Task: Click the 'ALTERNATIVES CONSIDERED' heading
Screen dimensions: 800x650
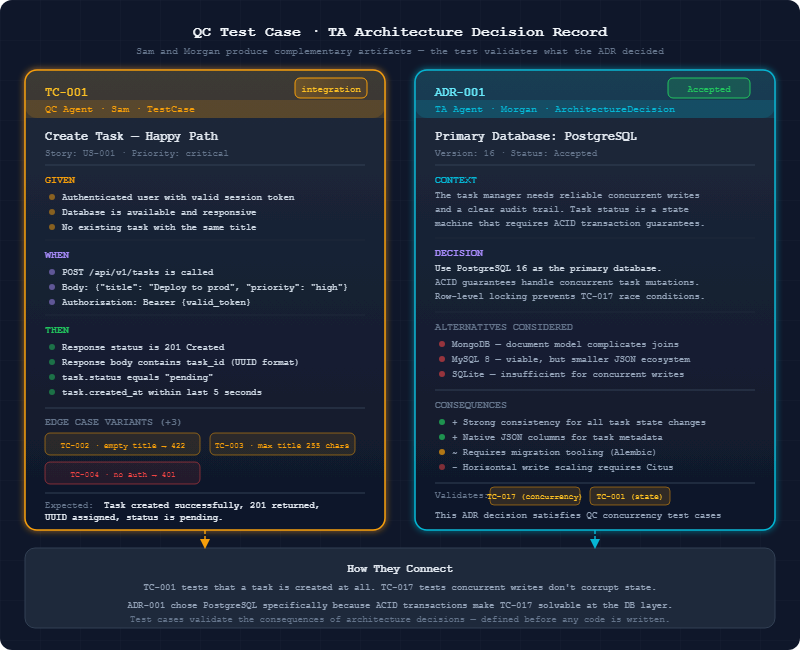Action: (504, 327)
